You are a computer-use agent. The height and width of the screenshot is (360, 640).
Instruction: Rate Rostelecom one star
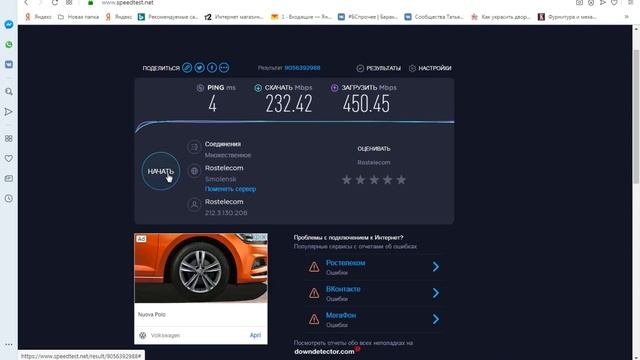point(347,180)
